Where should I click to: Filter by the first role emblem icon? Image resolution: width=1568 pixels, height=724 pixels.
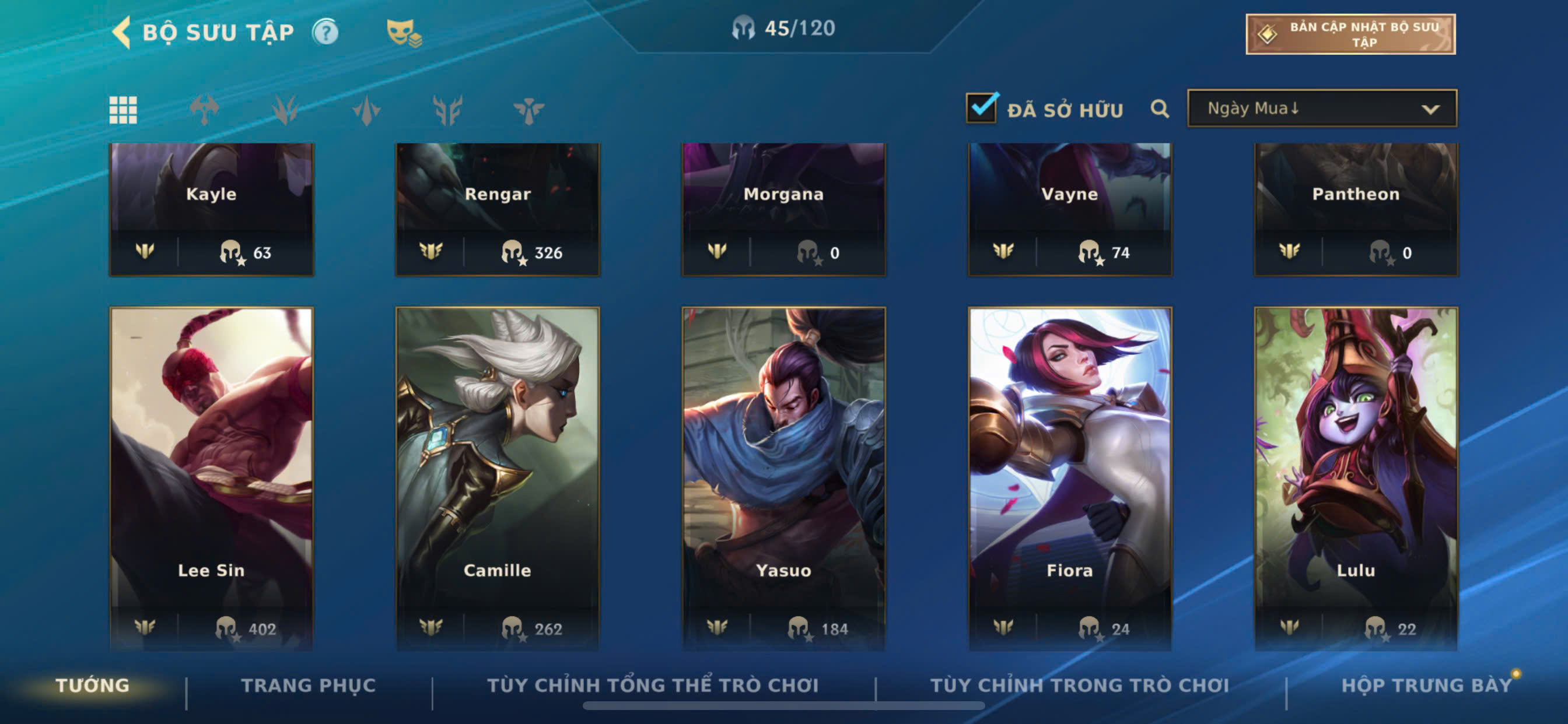204,110
